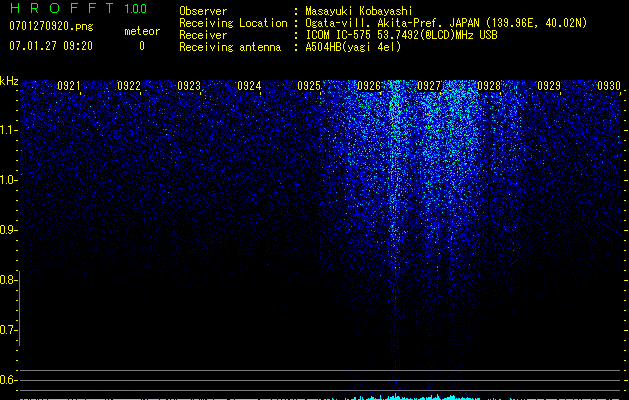Click the HROFFT 1.0.0 title text
Image resolution: width=629 pixels, height=400 pixels.
tap(79, 8)
